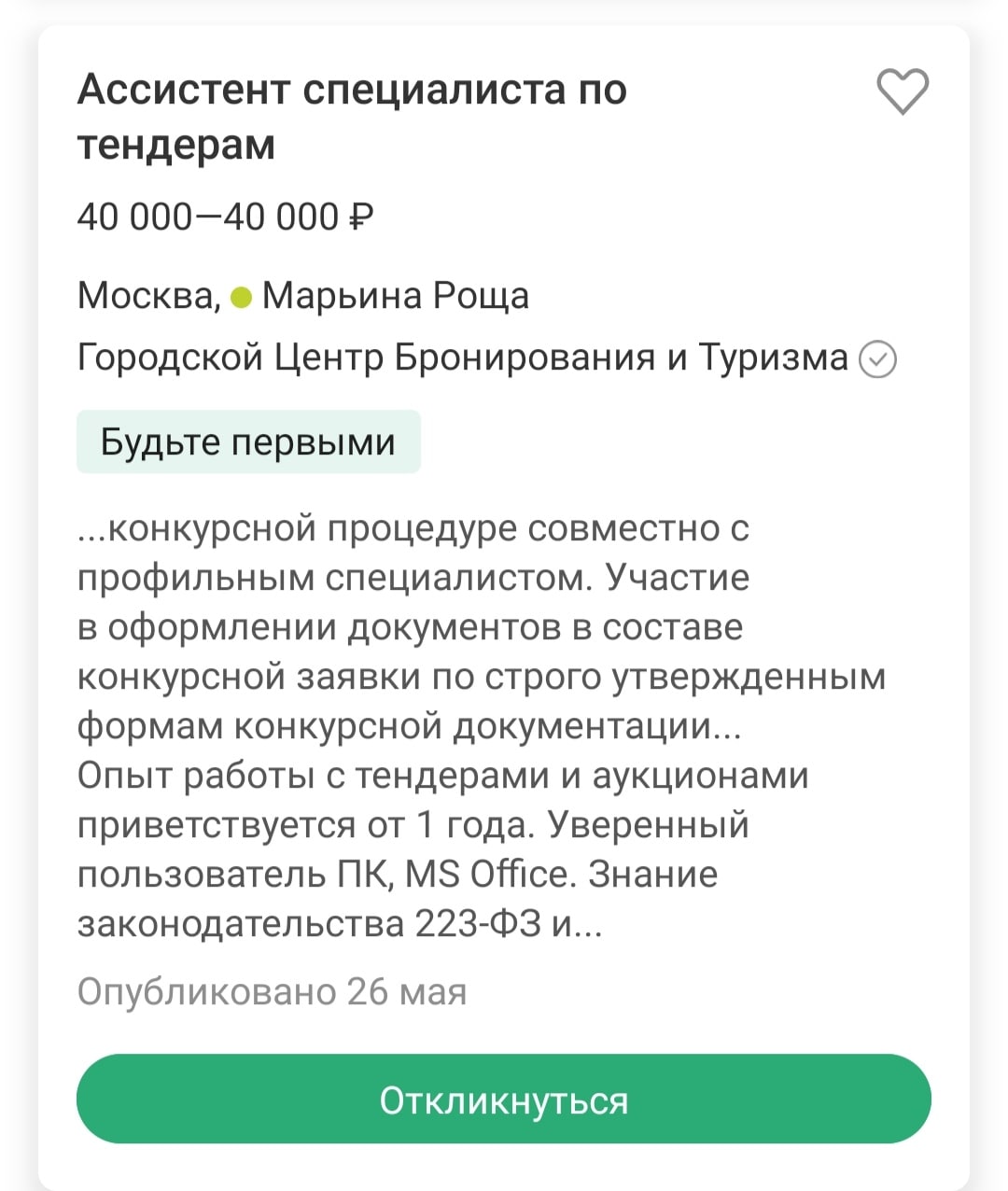Image resolution: width=1008 pixels, height=1191 pixels.
Task: Click the salary '40 000—40 000 ₽'
Action: pyautogui.click(x=225, y=217)
